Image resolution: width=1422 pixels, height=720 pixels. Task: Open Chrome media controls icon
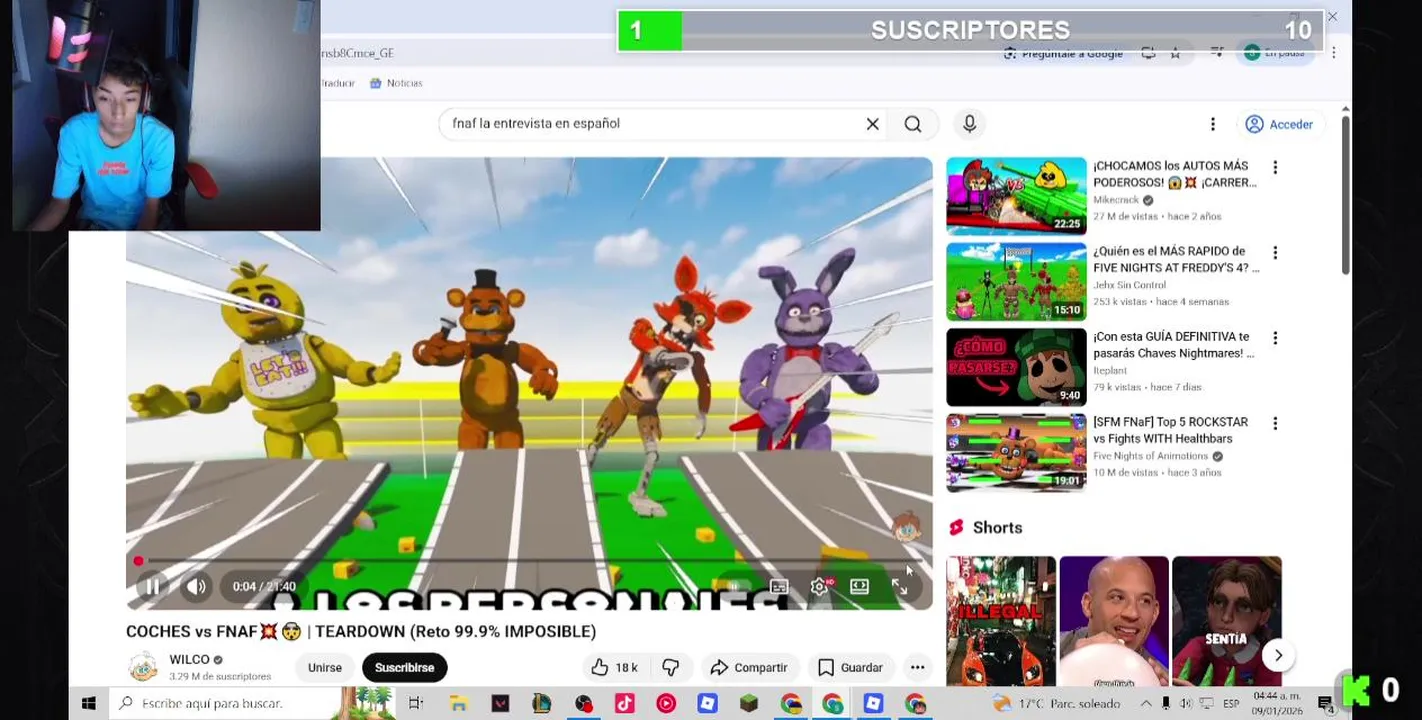(1217, 53)
